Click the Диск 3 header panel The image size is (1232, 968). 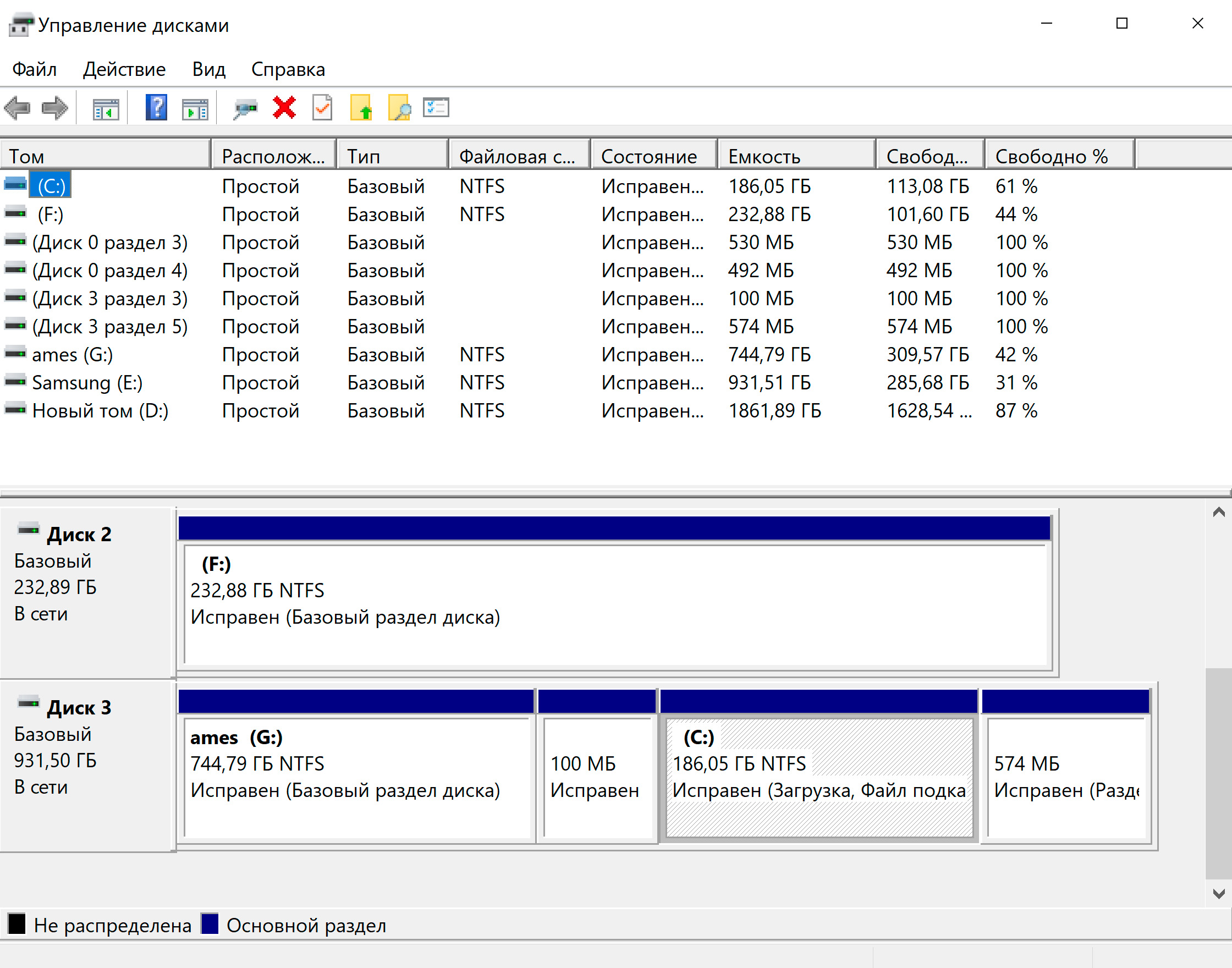[86, 766]
